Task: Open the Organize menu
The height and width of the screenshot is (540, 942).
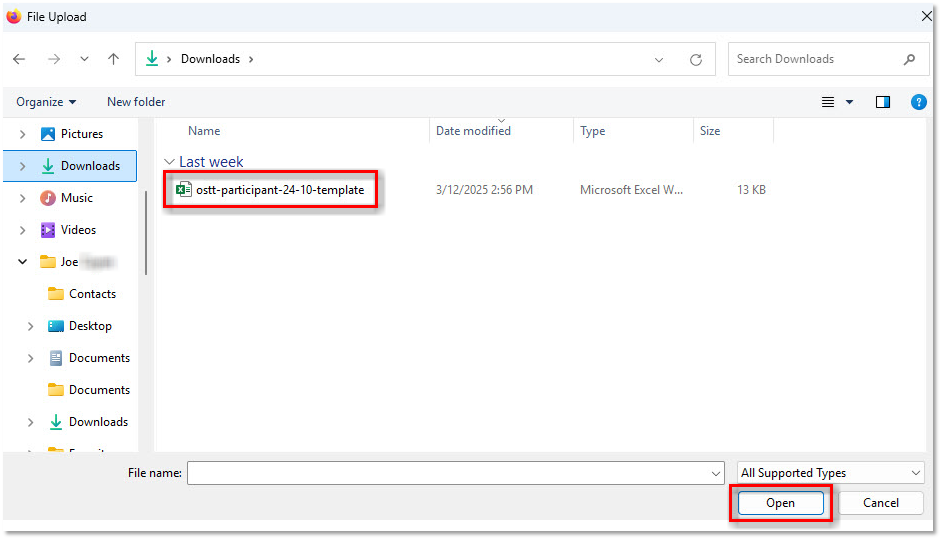Action: (46, 102)
